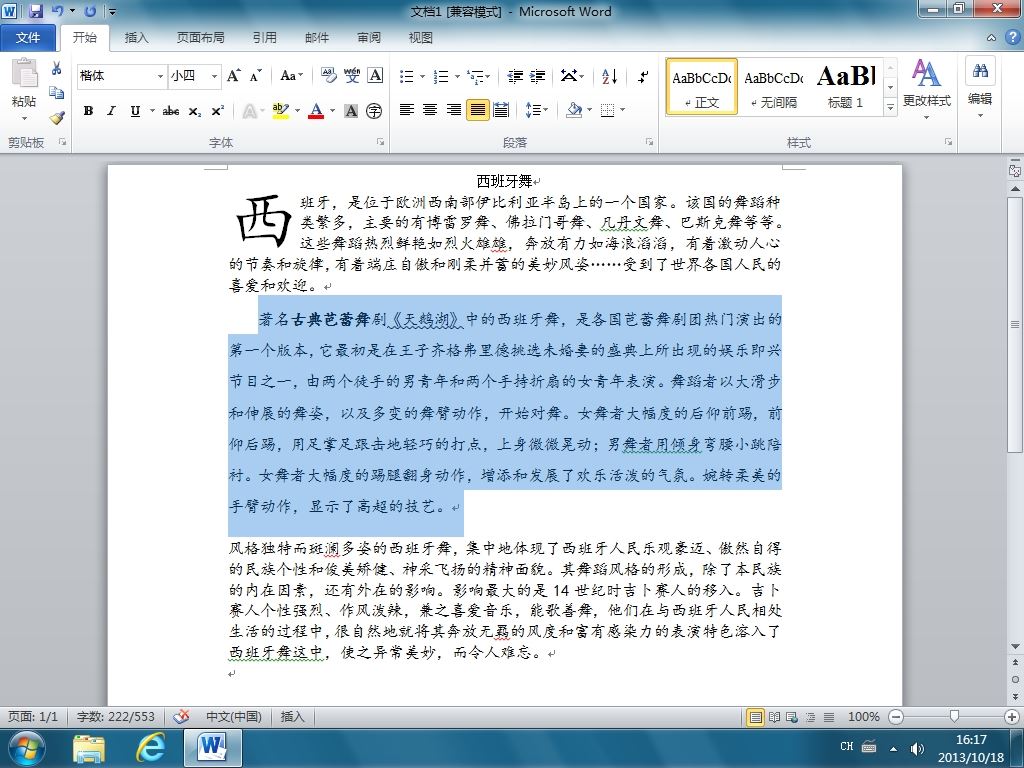Select the Format Painter brush
This screenshot has width=1024, height=768.
click(x=56, y=118)
